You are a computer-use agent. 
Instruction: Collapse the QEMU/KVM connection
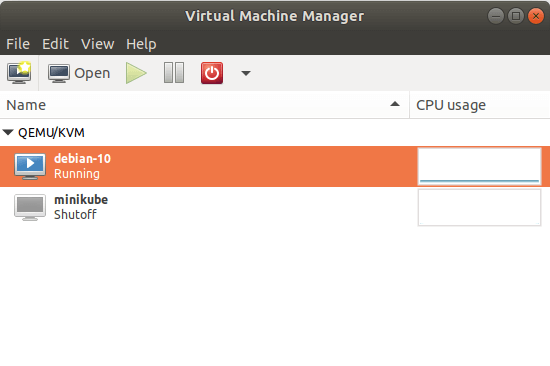tap(8, 133)
